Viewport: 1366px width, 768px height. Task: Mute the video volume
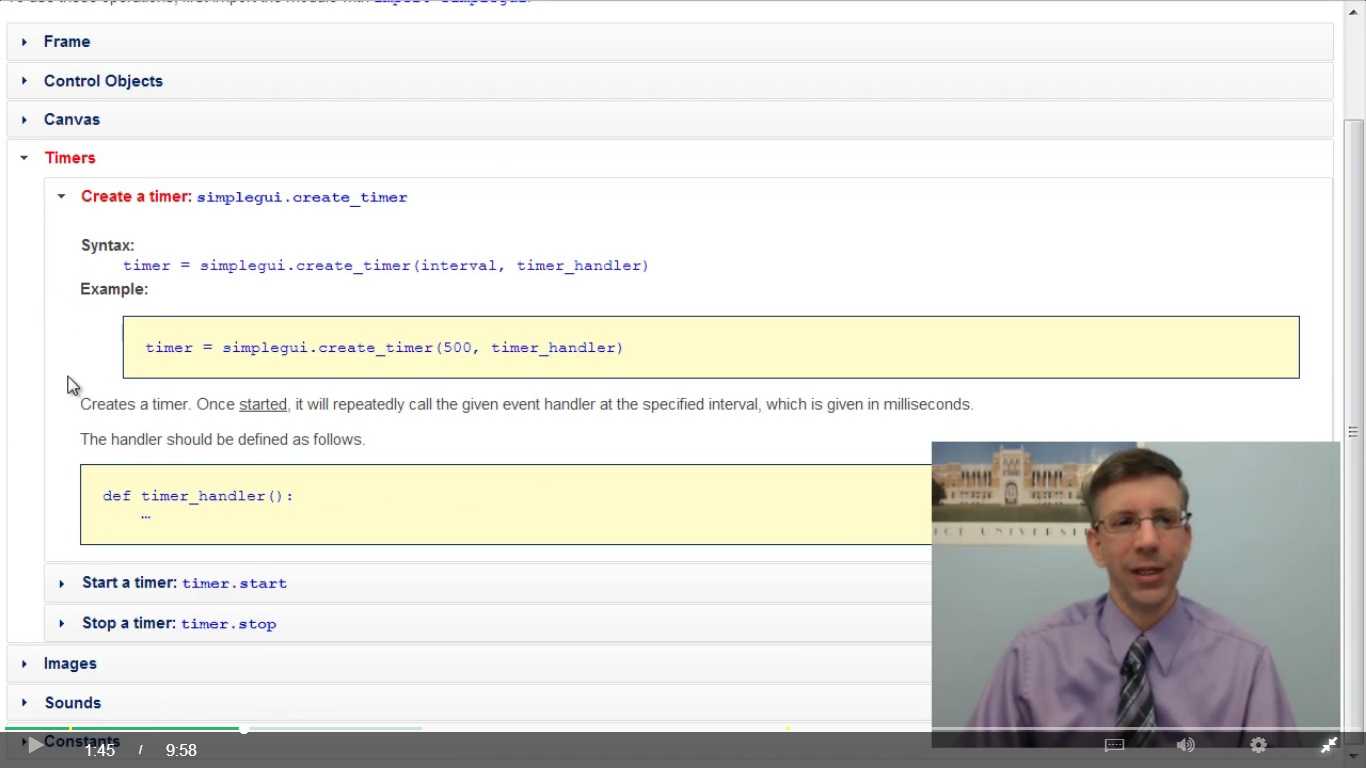coord(1186,745)
